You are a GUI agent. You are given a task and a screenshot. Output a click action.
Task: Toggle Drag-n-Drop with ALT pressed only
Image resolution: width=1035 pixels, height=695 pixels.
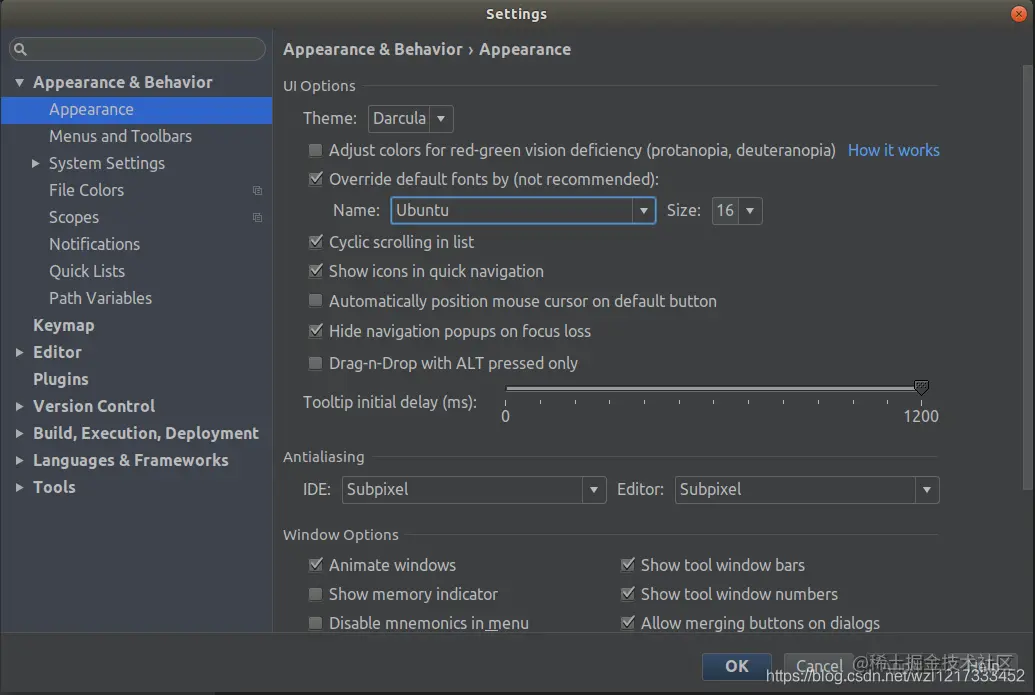point(316,363)
